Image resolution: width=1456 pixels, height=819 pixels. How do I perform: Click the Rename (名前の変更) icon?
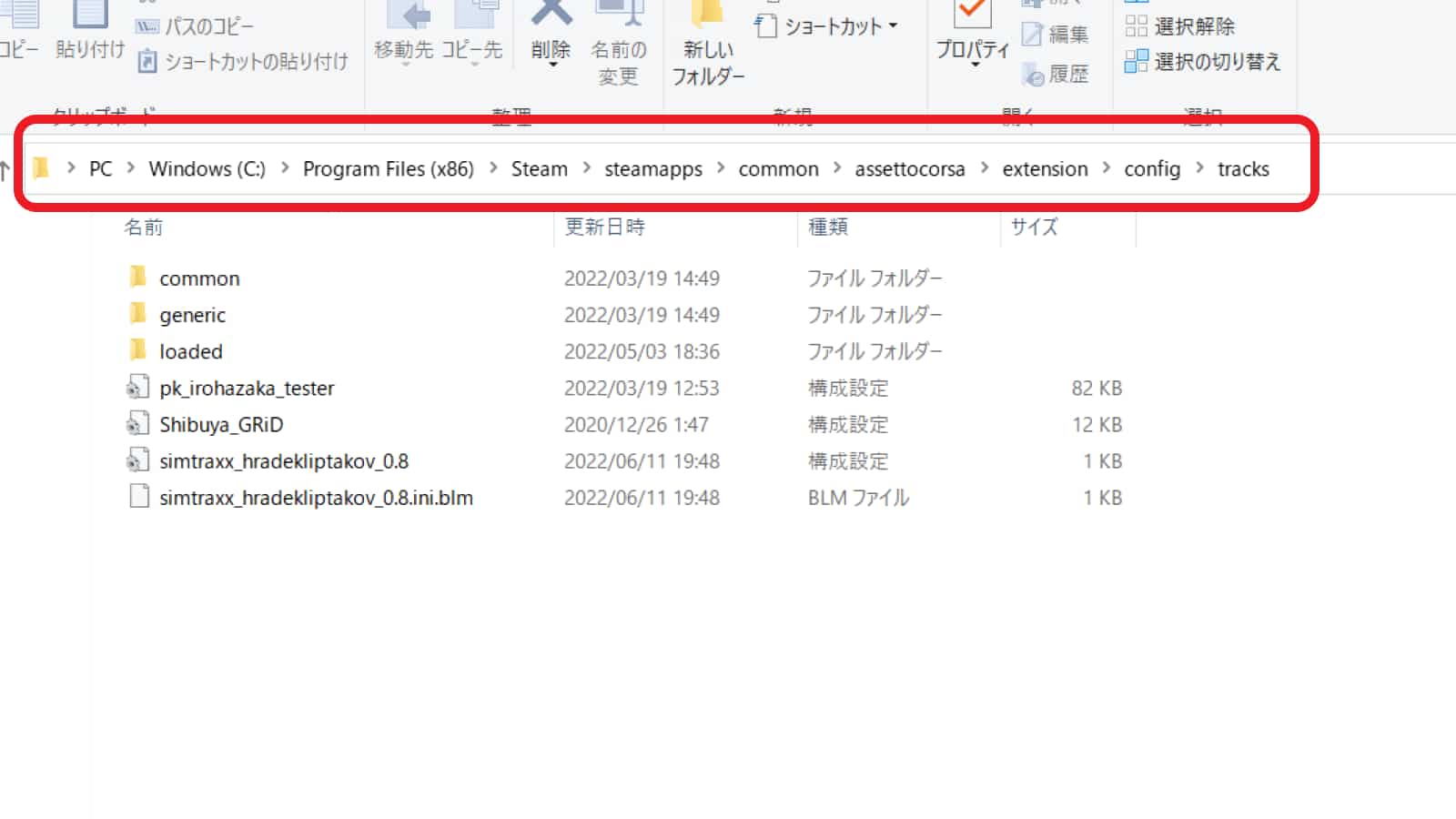click(619, 16)
